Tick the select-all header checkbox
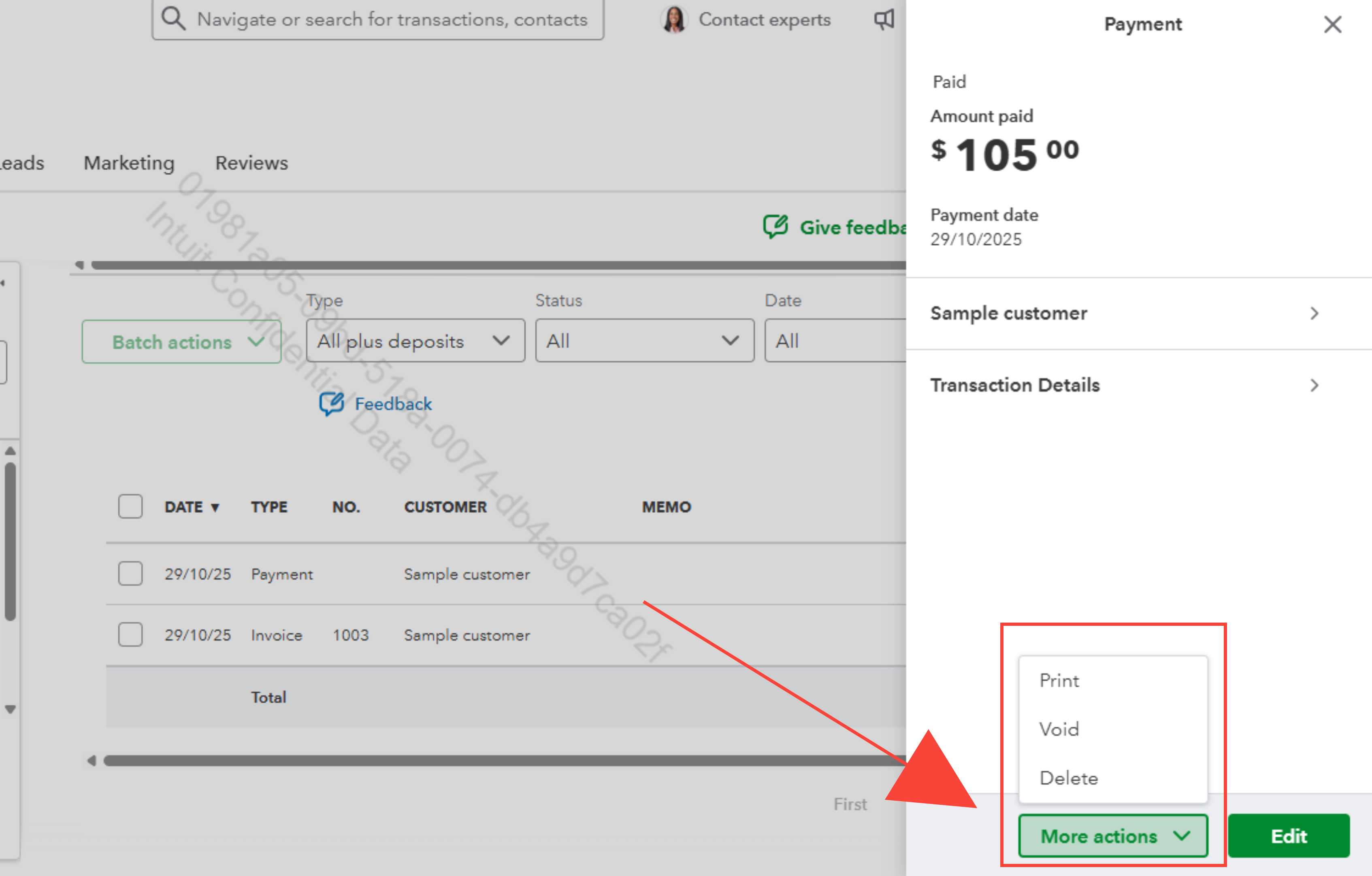Viewport: 1372px width, 876px height. pos(130,506)
